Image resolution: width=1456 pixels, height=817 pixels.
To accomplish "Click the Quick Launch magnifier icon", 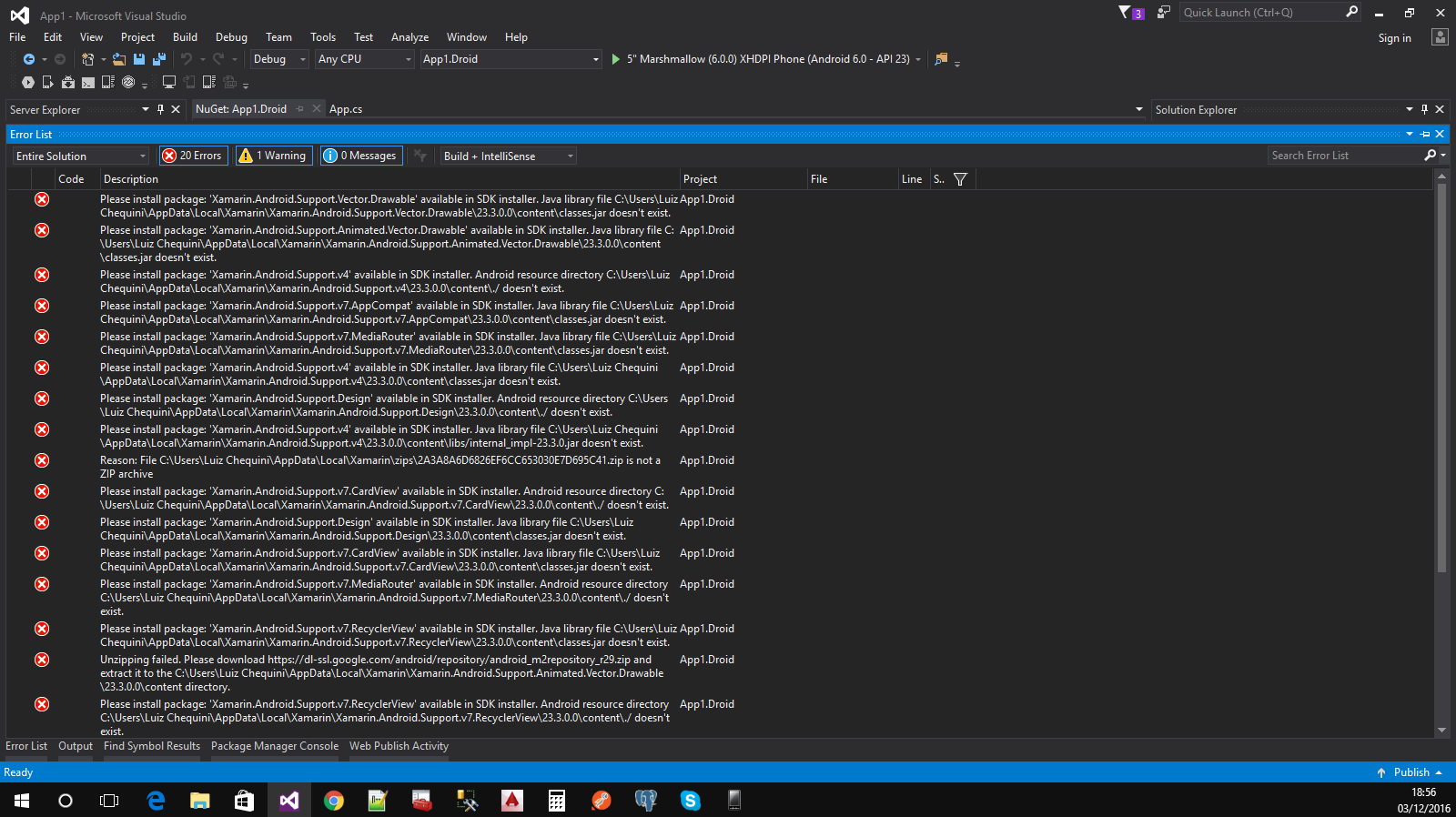I will click(1351, 12).
